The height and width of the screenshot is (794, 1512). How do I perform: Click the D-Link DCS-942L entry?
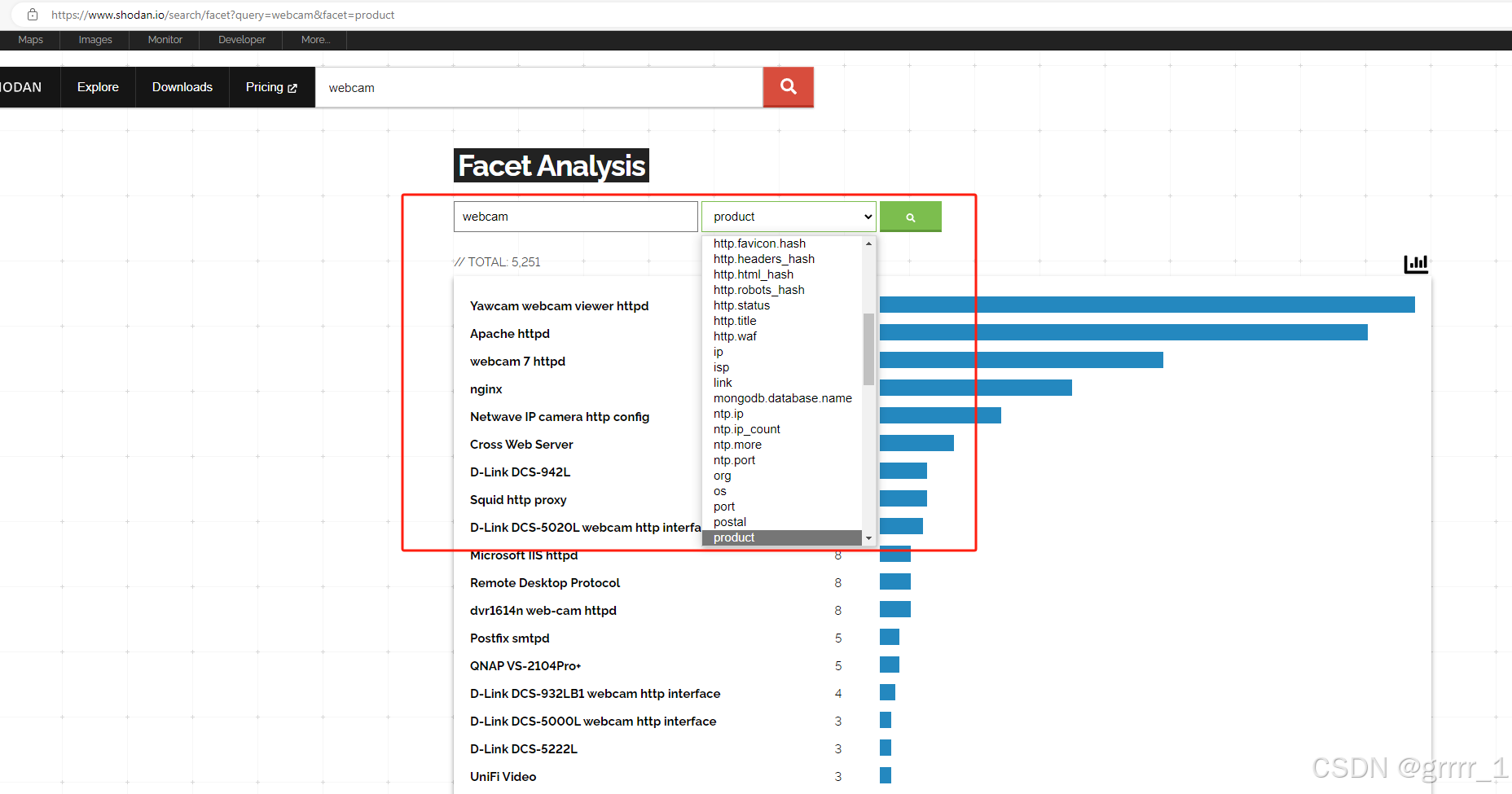click(x=520, y=472)
